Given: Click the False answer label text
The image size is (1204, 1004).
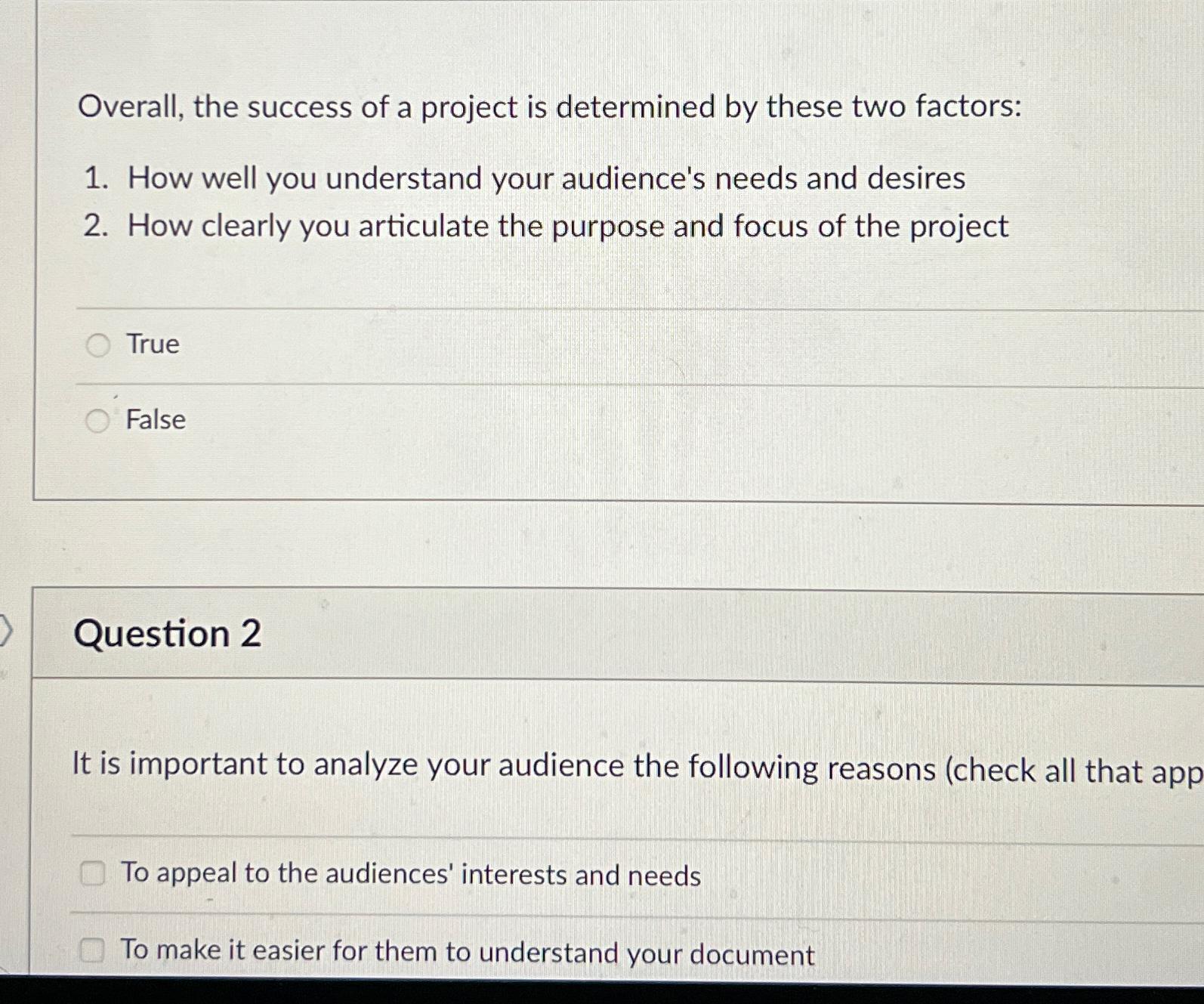Looking at the screenshot, I should [x=156, y=421].
